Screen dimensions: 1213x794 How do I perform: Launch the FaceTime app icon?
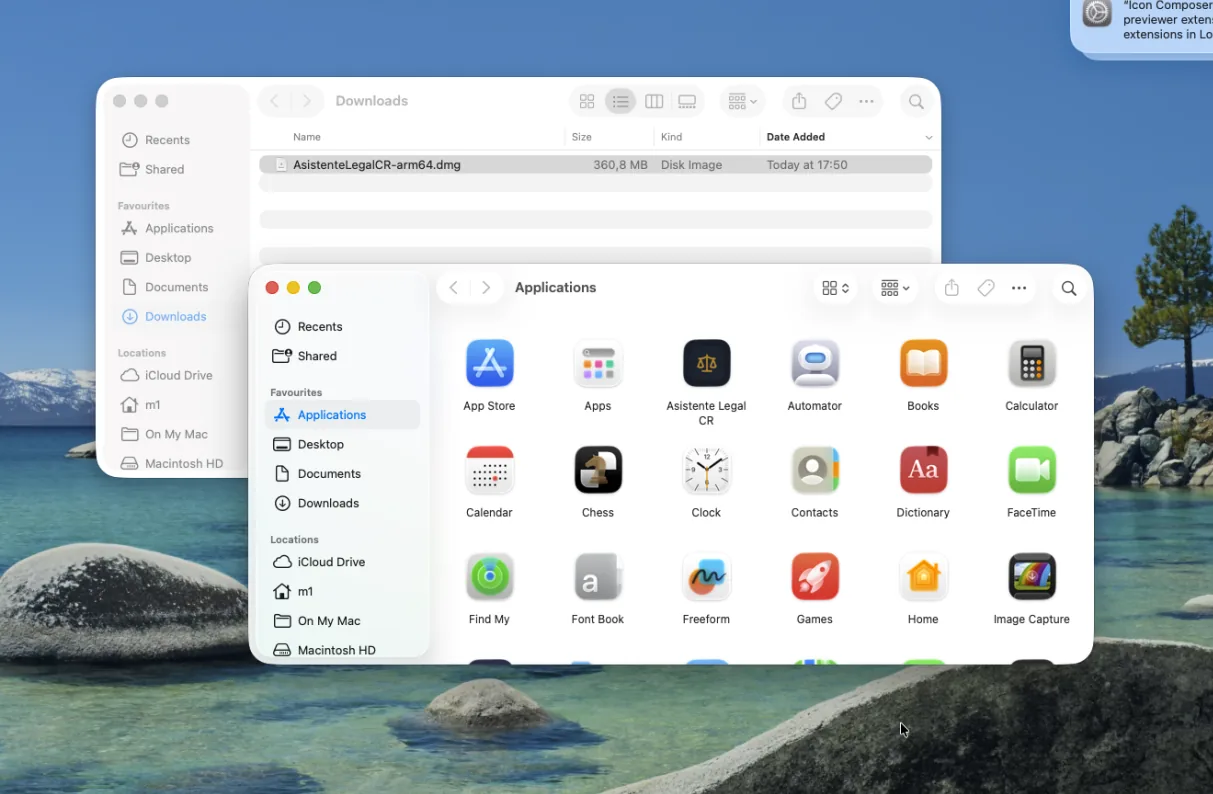(1031, 470)
